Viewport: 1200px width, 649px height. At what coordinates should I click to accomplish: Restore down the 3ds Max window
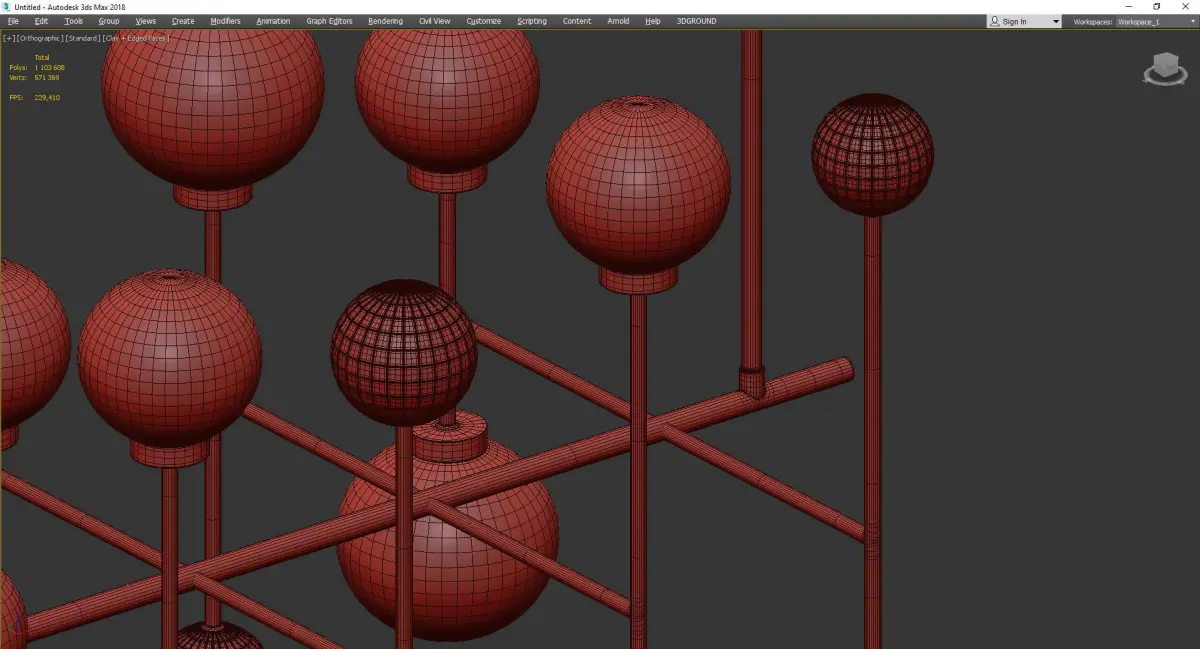click(x=1157, y=6)
